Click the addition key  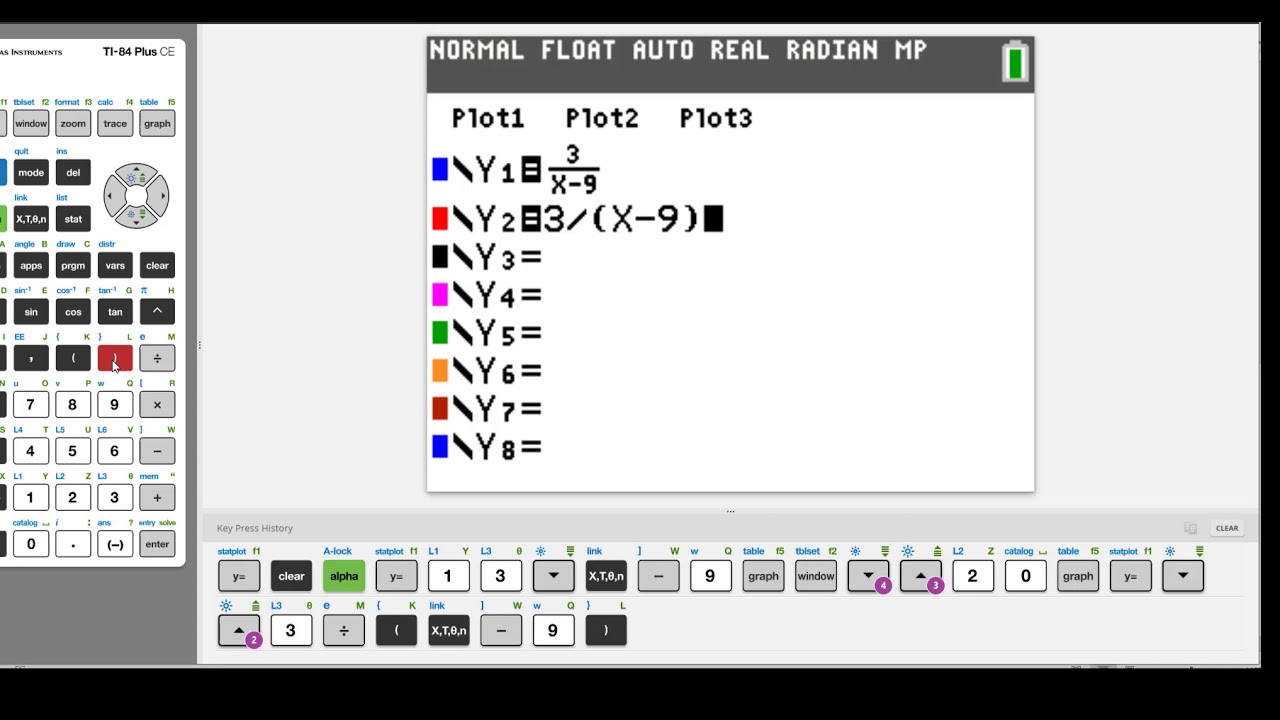[x=157, y=498]
